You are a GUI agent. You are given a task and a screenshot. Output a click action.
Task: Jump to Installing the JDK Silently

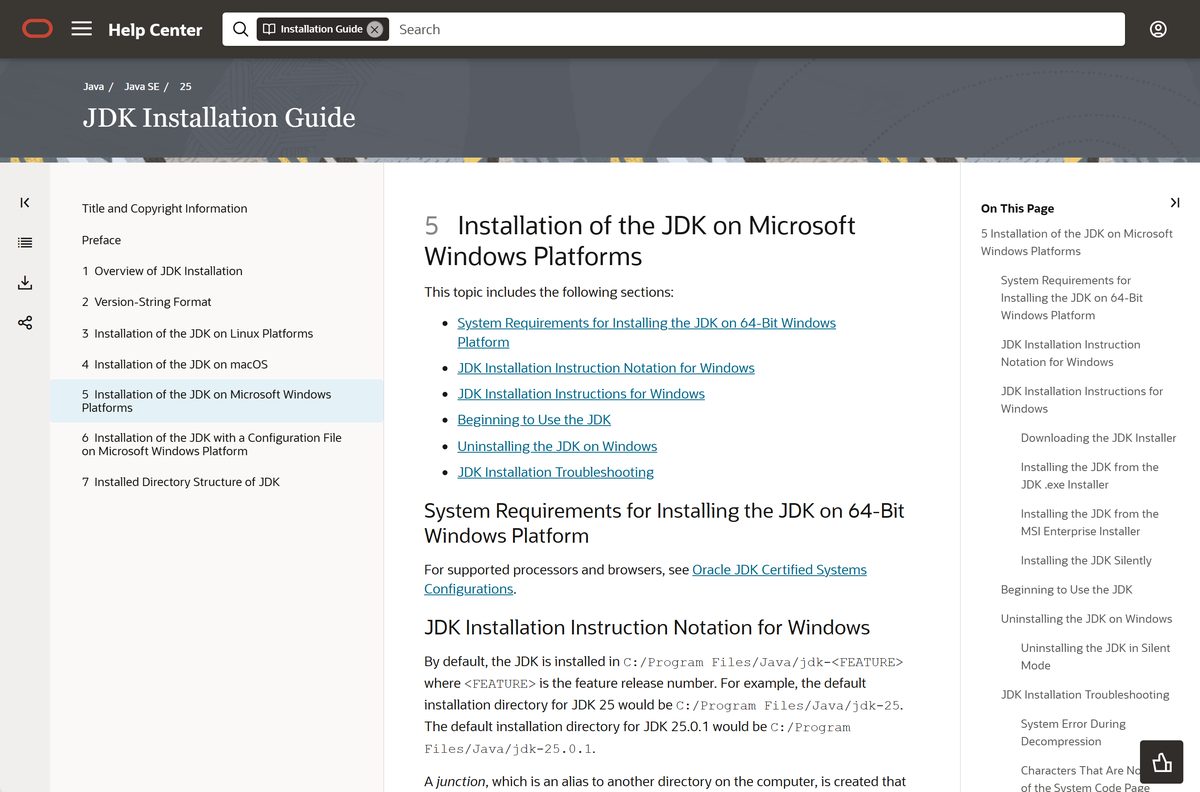pyautogui.click(x=1086, y=561)
